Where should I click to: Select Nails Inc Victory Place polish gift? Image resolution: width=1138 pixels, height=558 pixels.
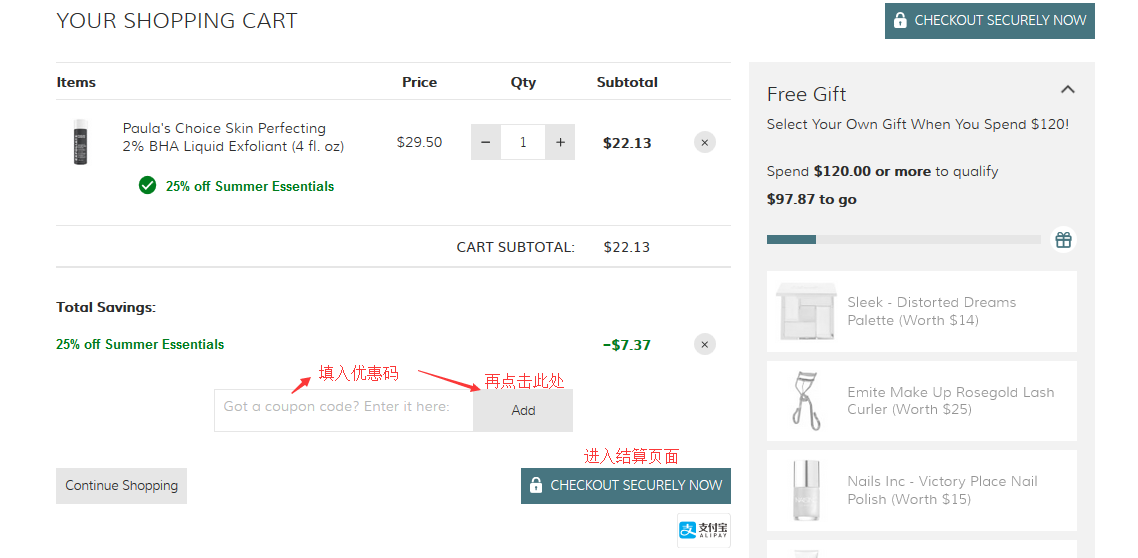[x=921, y=490]
